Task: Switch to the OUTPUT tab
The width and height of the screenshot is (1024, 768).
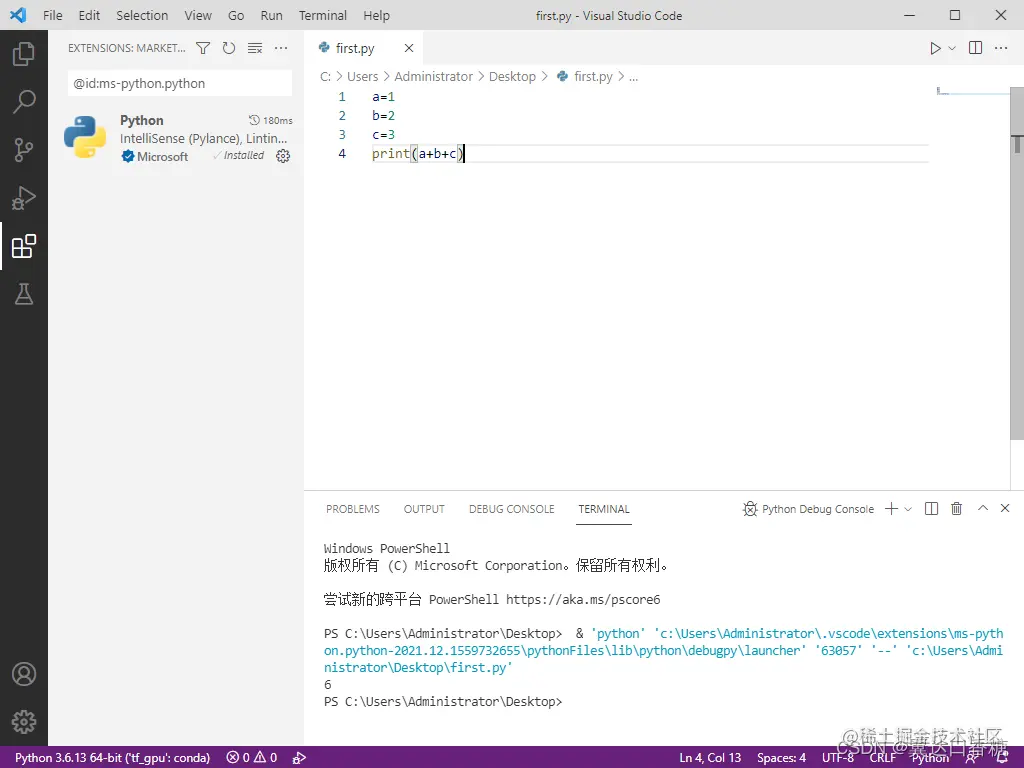Action: point(424,509)
